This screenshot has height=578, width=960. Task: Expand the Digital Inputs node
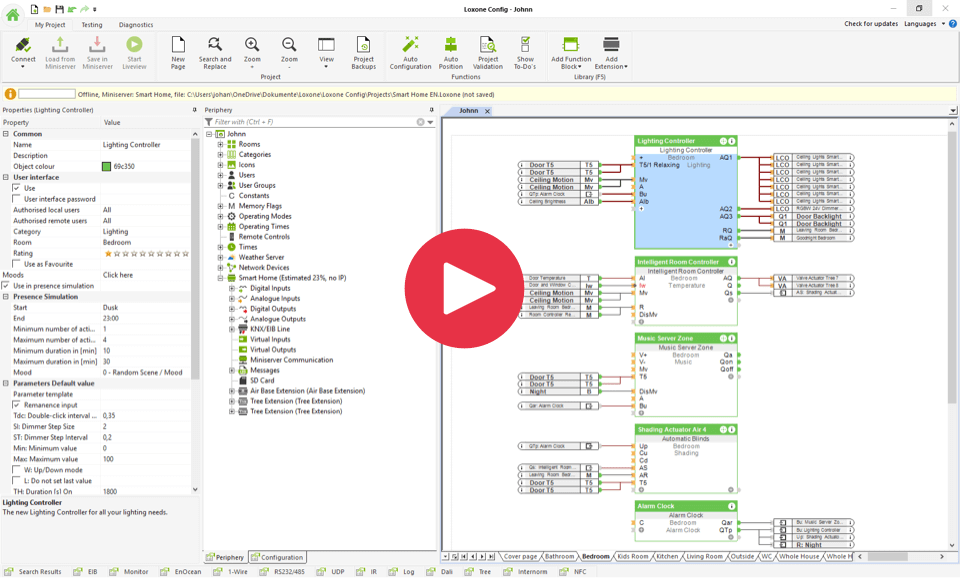pyautogui.click(x=232, y=288)
